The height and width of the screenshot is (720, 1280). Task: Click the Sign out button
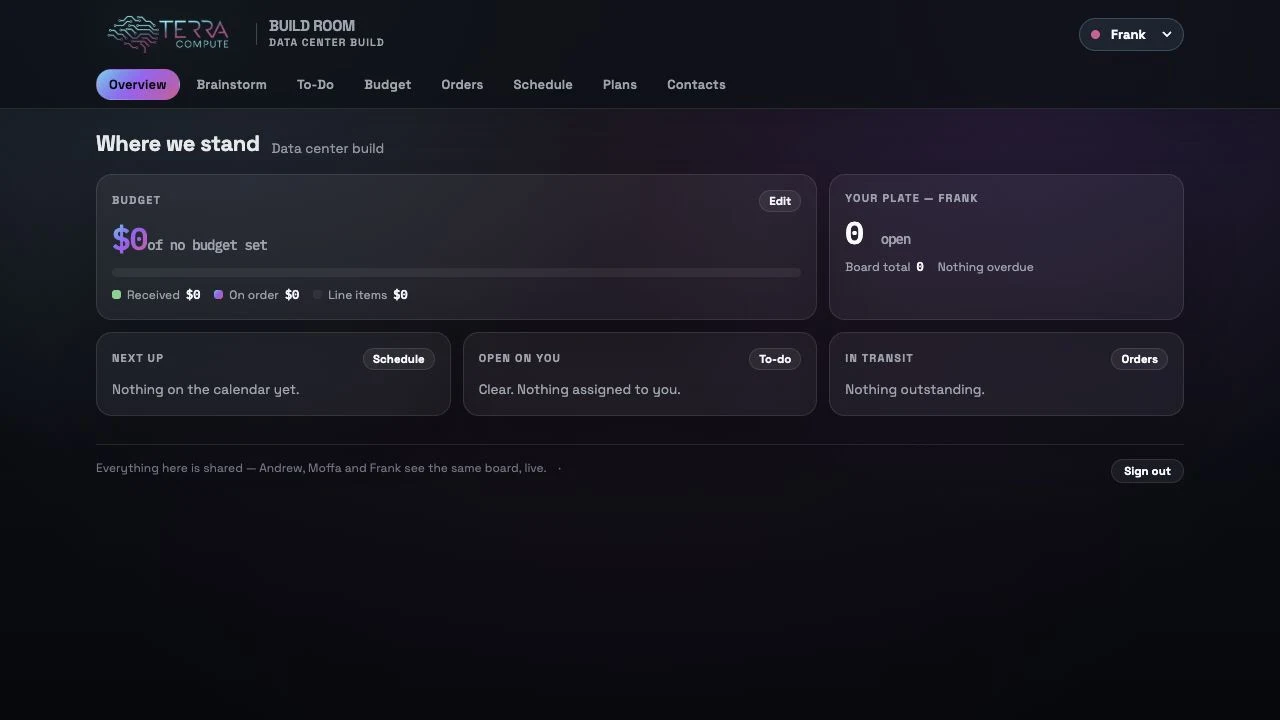point(1147,471)
